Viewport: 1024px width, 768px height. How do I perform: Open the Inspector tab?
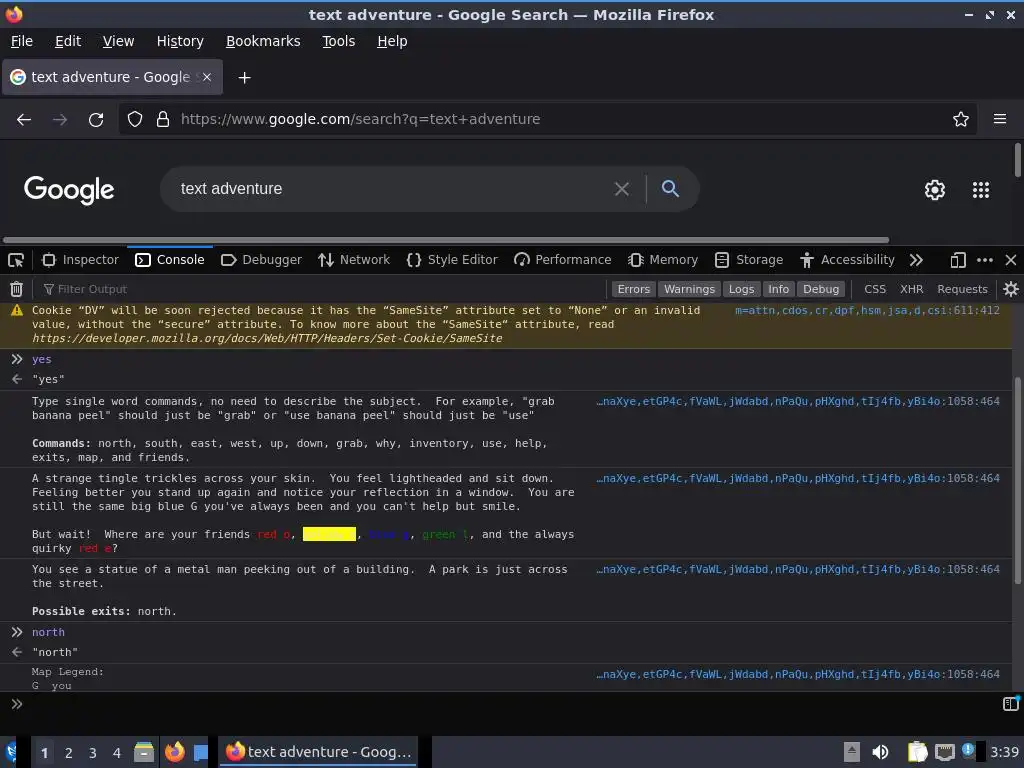(80, 260)
